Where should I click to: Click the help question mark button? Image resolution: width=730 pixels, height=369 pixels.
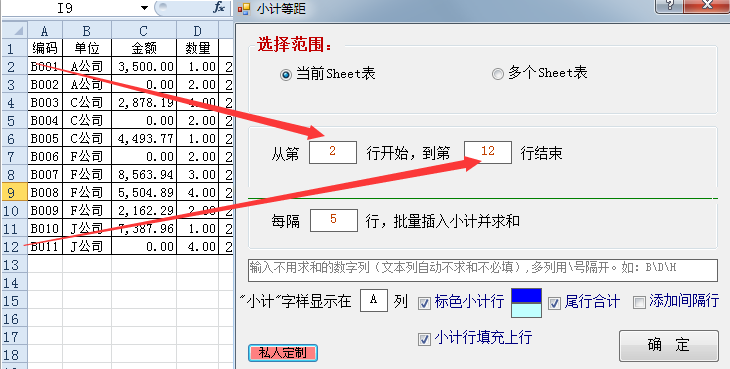point(670,6)
